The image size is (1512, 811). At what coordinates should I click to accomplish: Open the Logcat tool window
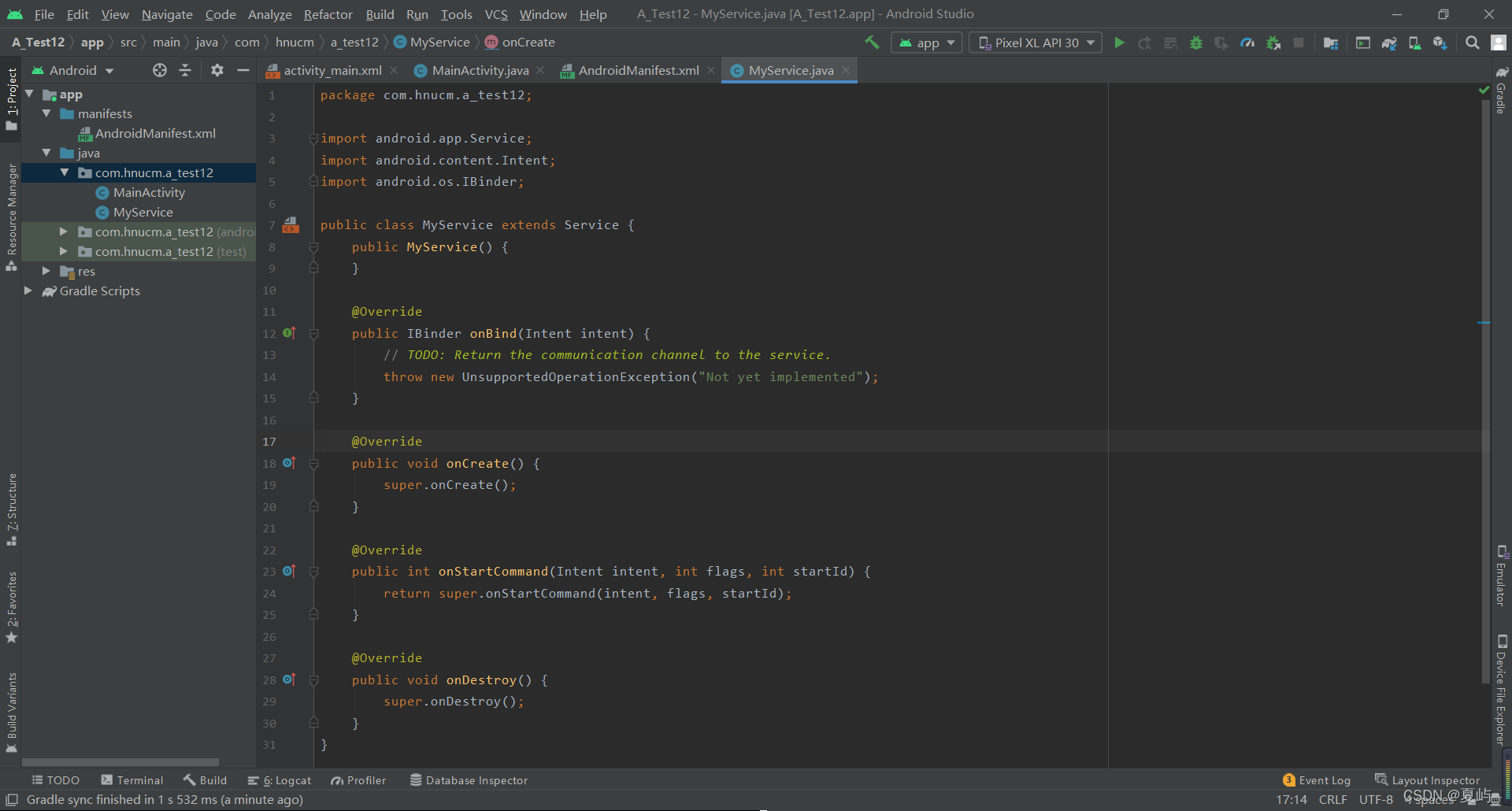click(x=279, y=780)
